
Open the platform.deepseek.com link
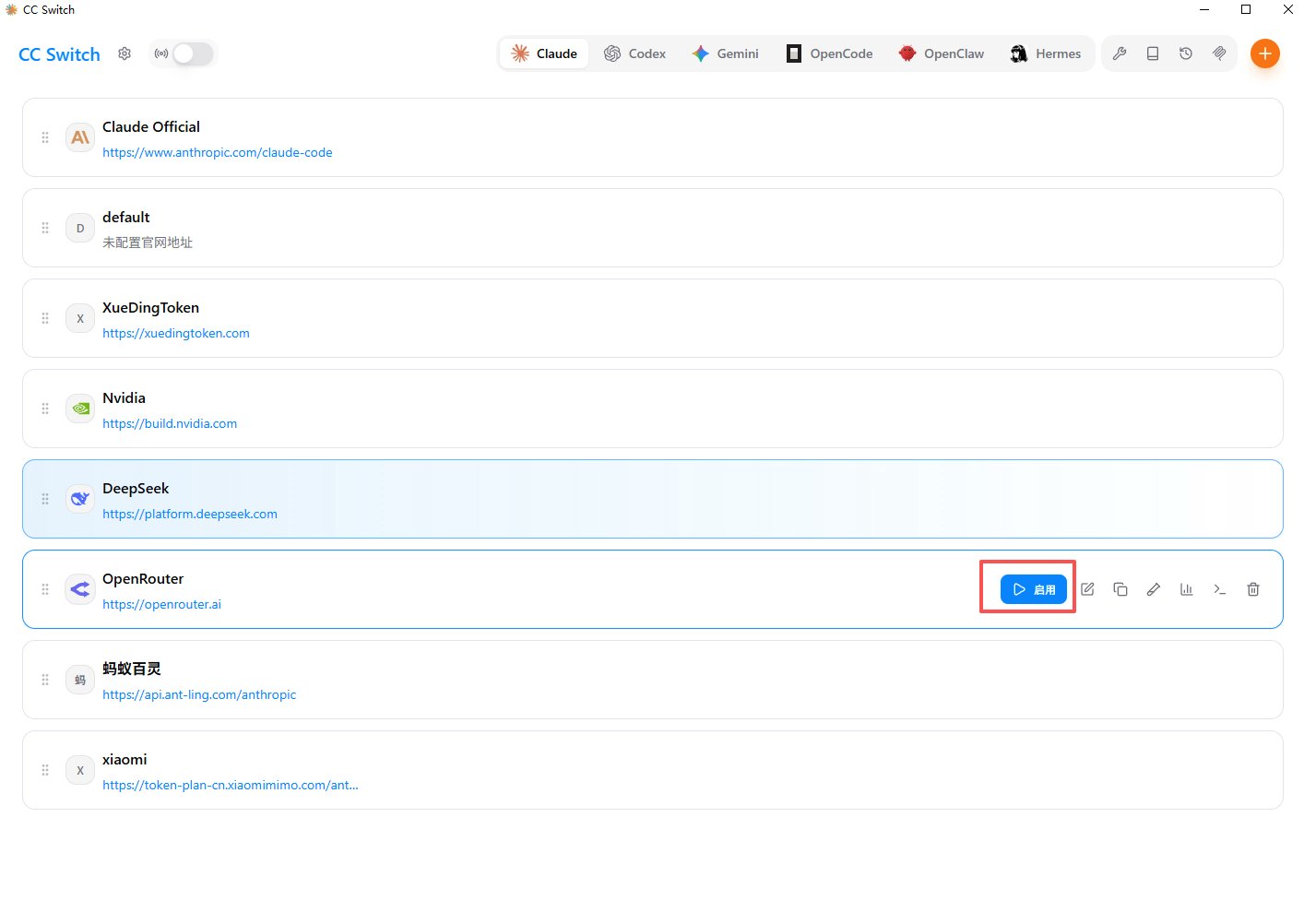(190, 514)
